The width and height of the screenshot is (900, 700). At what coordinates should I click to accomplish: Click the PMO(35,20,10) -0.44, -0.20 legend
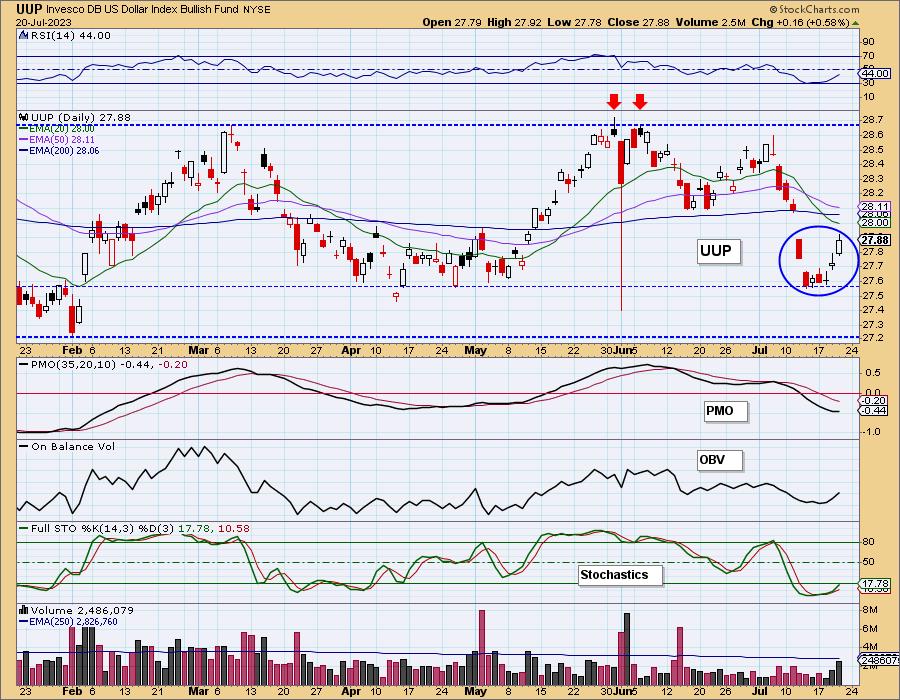pyautogui.click(x=109, y=364)
